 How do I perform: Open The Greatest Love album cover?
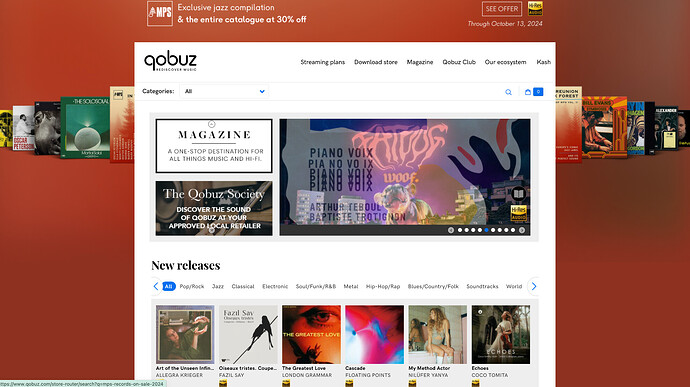coord(312,335)
